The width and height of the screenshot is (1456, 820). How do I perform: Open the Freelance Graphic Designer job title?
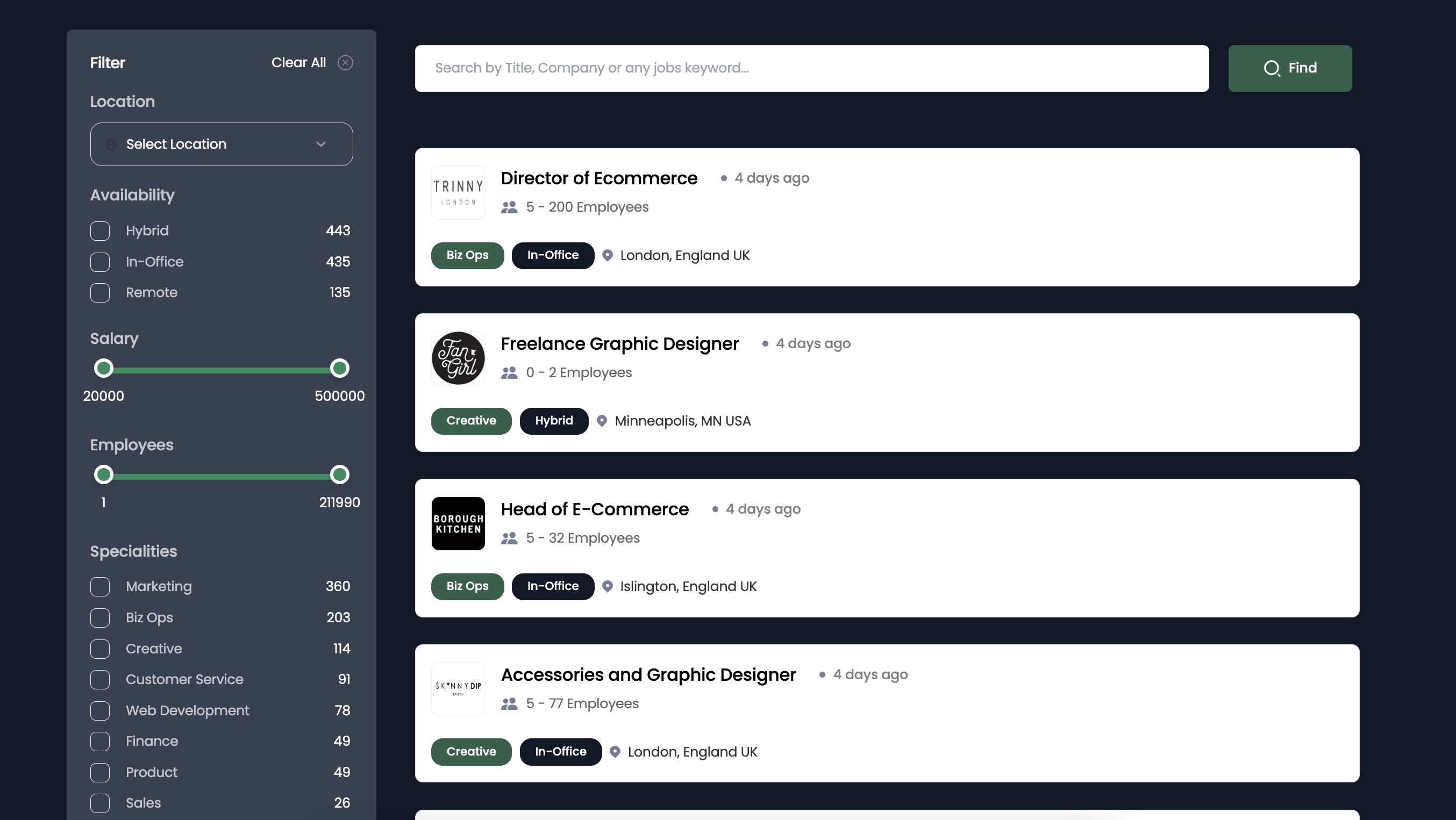619,344
